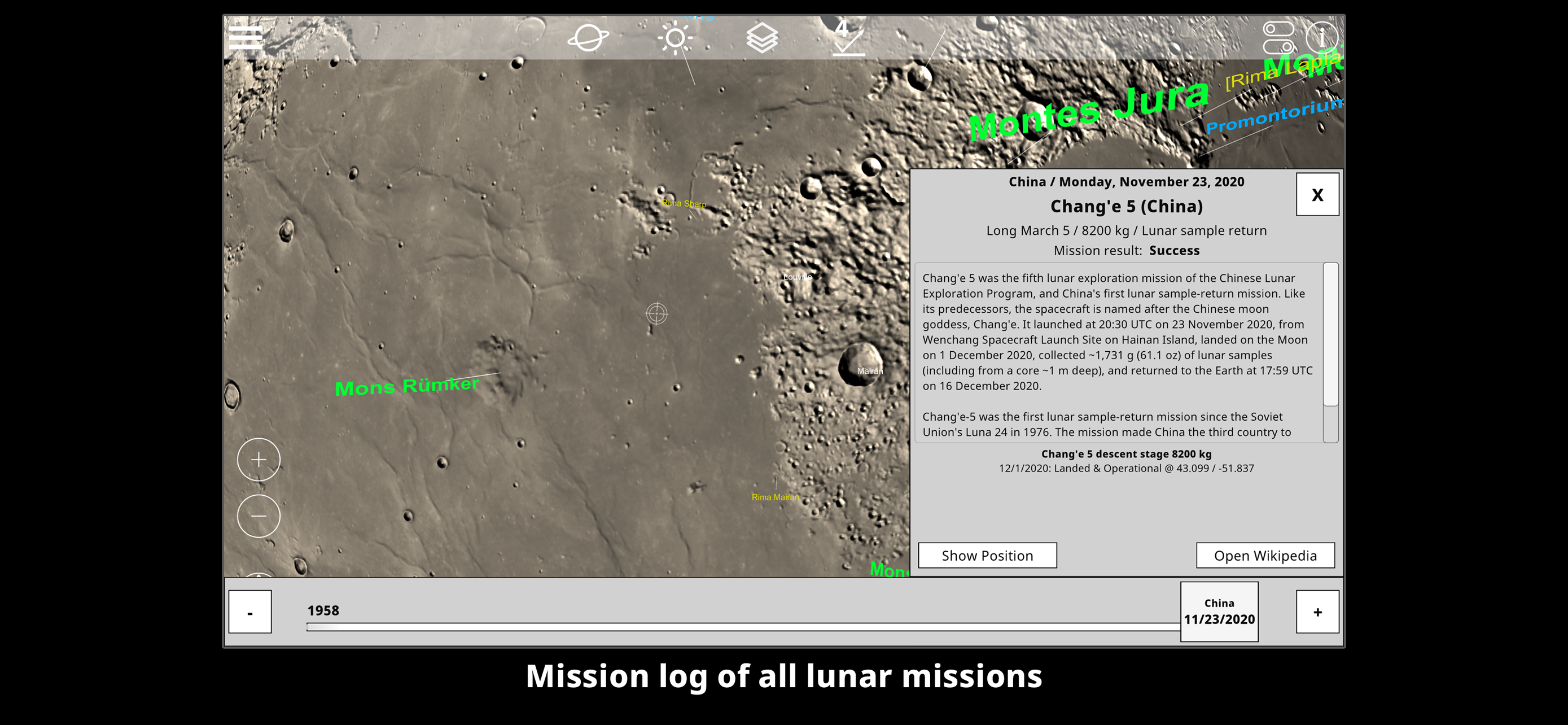The width and height of the screenshot is (1568, 725).
Task: Open the sun lighting settings icon
Action: point(675,38)
